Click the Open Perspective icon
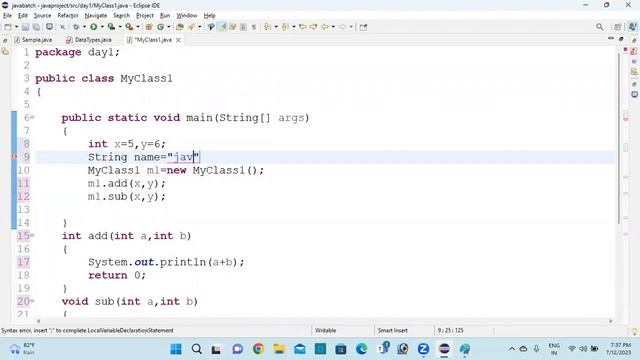The width and height of the screenshot is (640, 360). click(618, 27)
